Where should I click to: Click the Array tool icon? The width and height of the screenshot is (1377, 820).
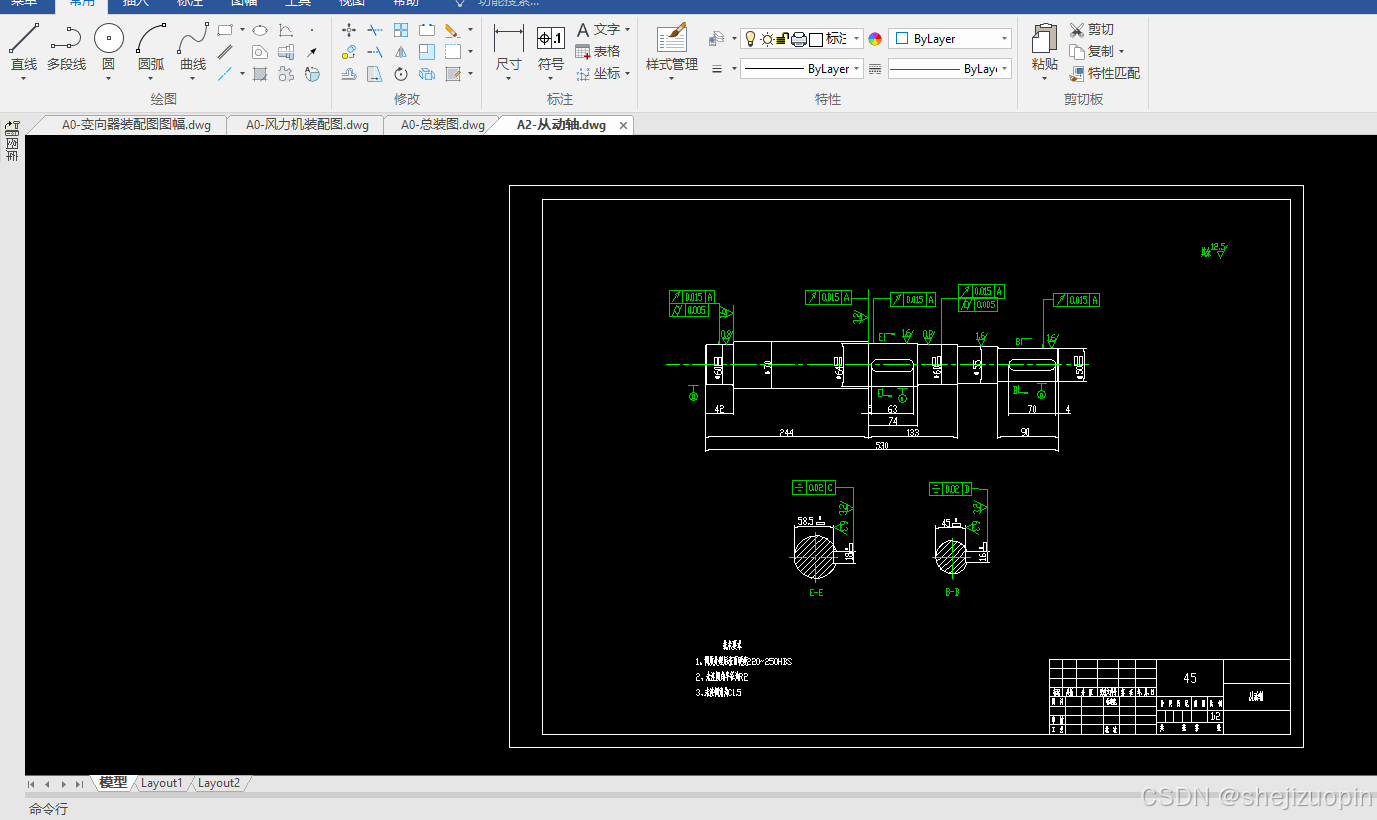pyautogui.click(x=401, y=30)
